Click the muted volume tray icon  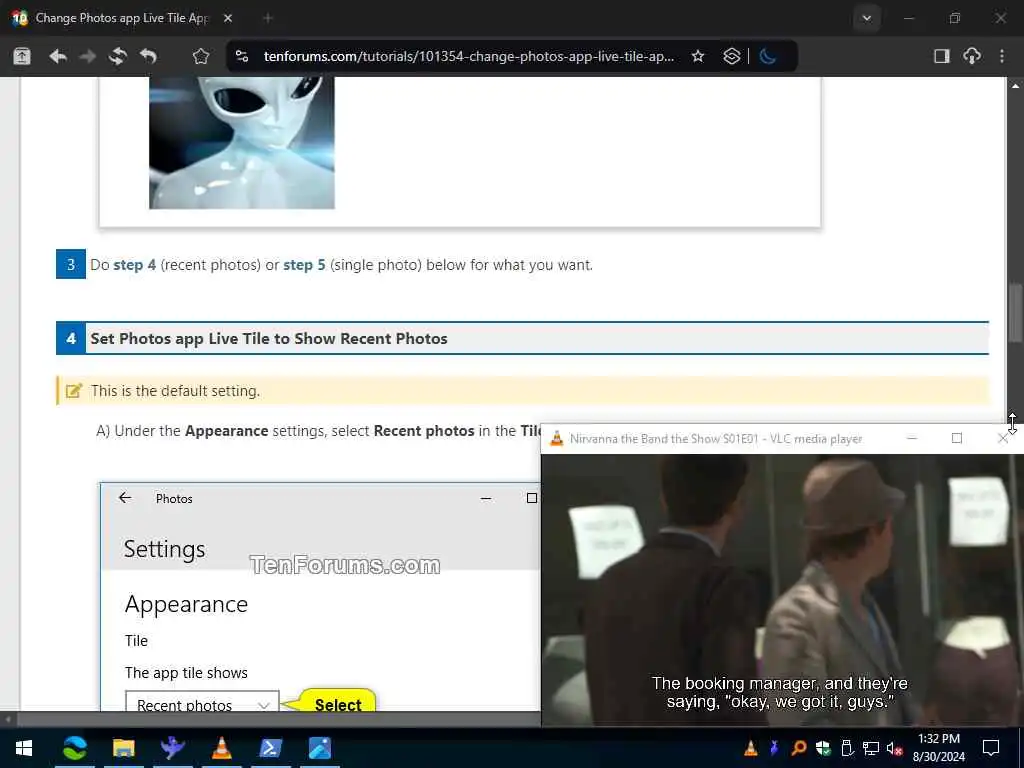(895, 748)
